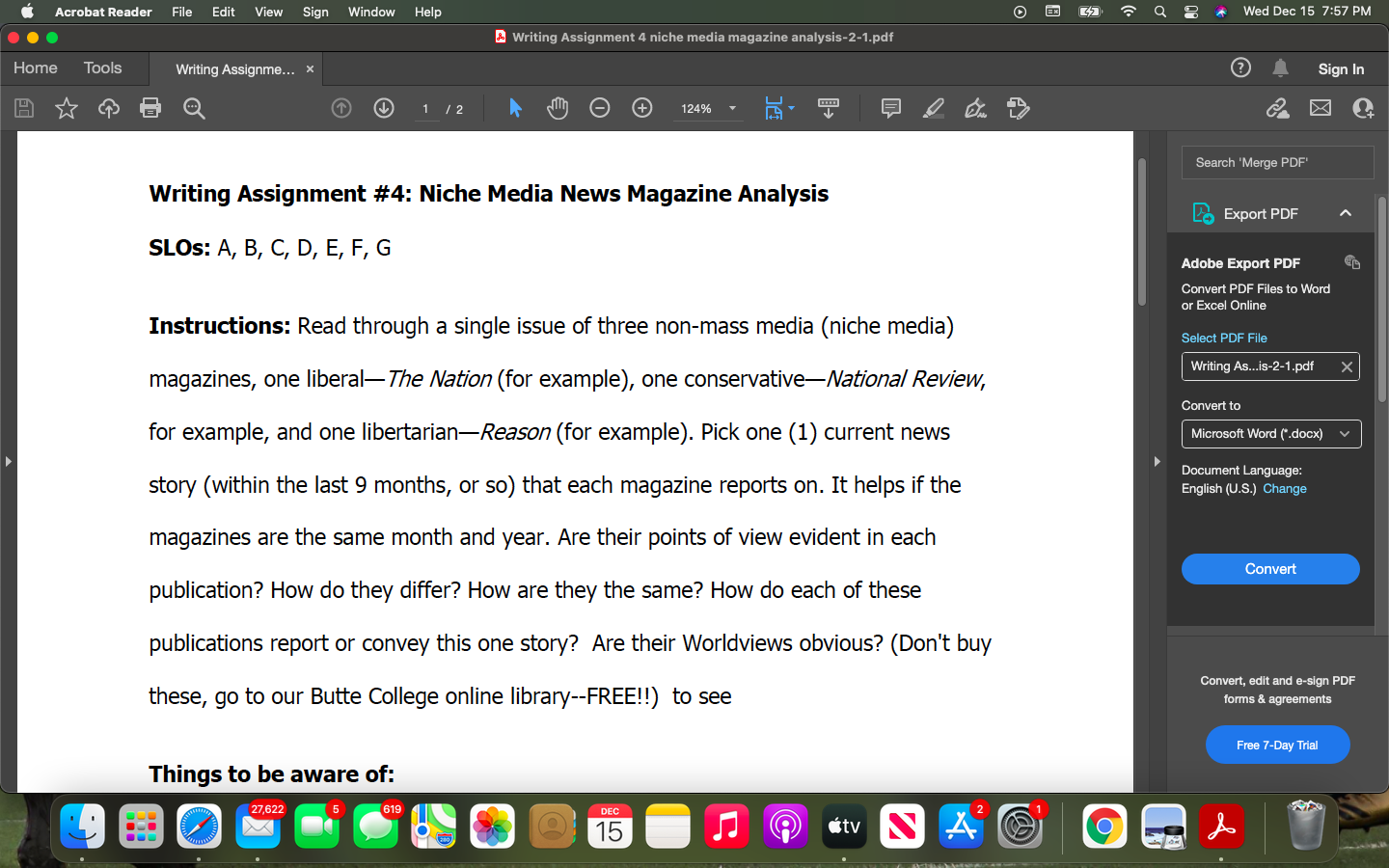Collapse the Export PDF section chevron
This screenshot has width=1389, height=868.
click(1346, 213)
